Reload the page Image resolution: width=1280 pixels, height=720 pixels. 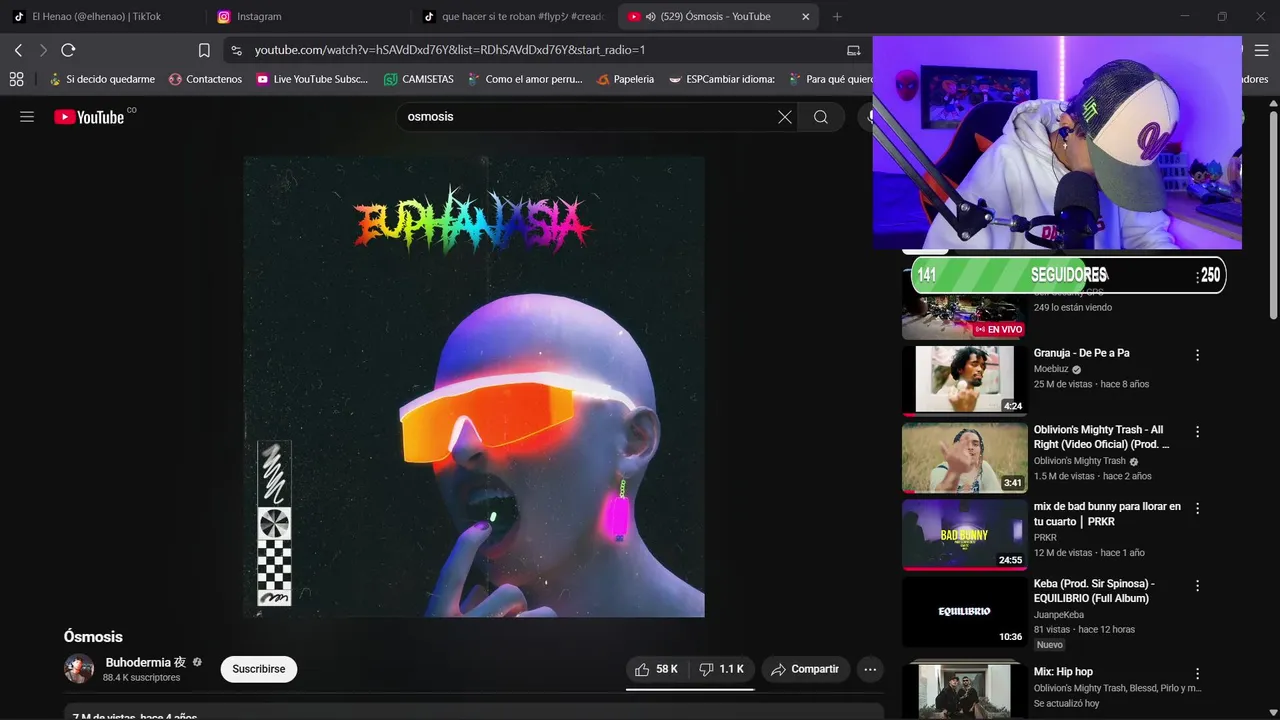click(68, 50)
